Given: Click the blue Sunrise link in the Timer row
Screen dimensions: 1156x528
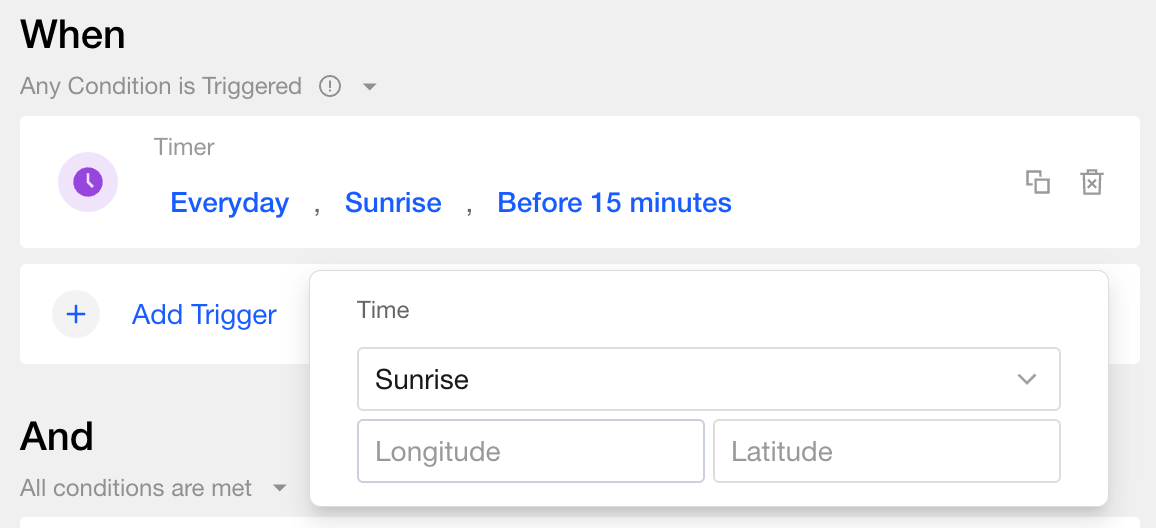Looking at the screenshot, I should tap(393, 203).
